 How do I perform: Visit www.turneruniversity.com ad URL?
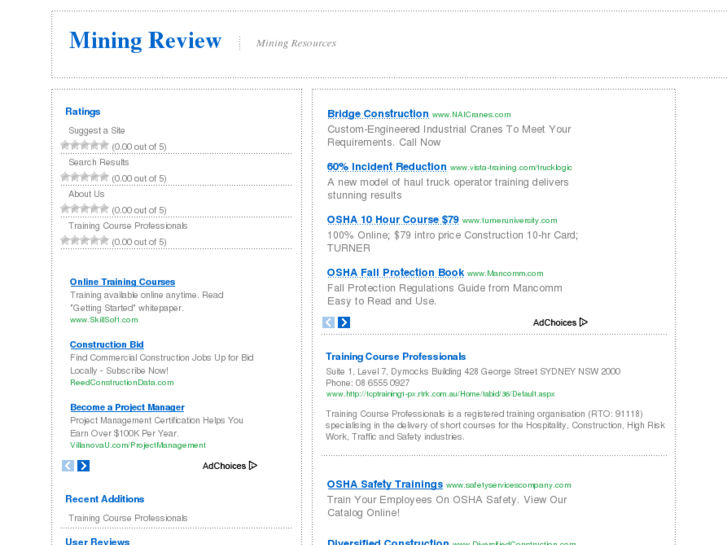[510, 220]
